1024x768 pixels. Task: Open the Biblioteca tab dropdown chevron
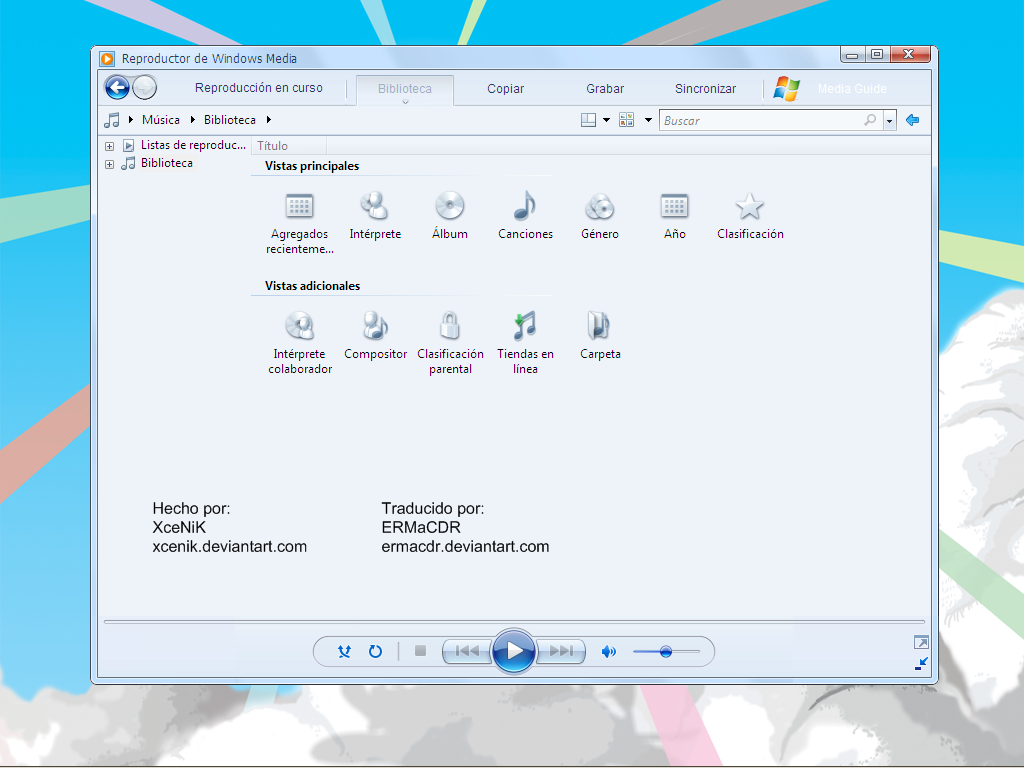coord(405,102)
